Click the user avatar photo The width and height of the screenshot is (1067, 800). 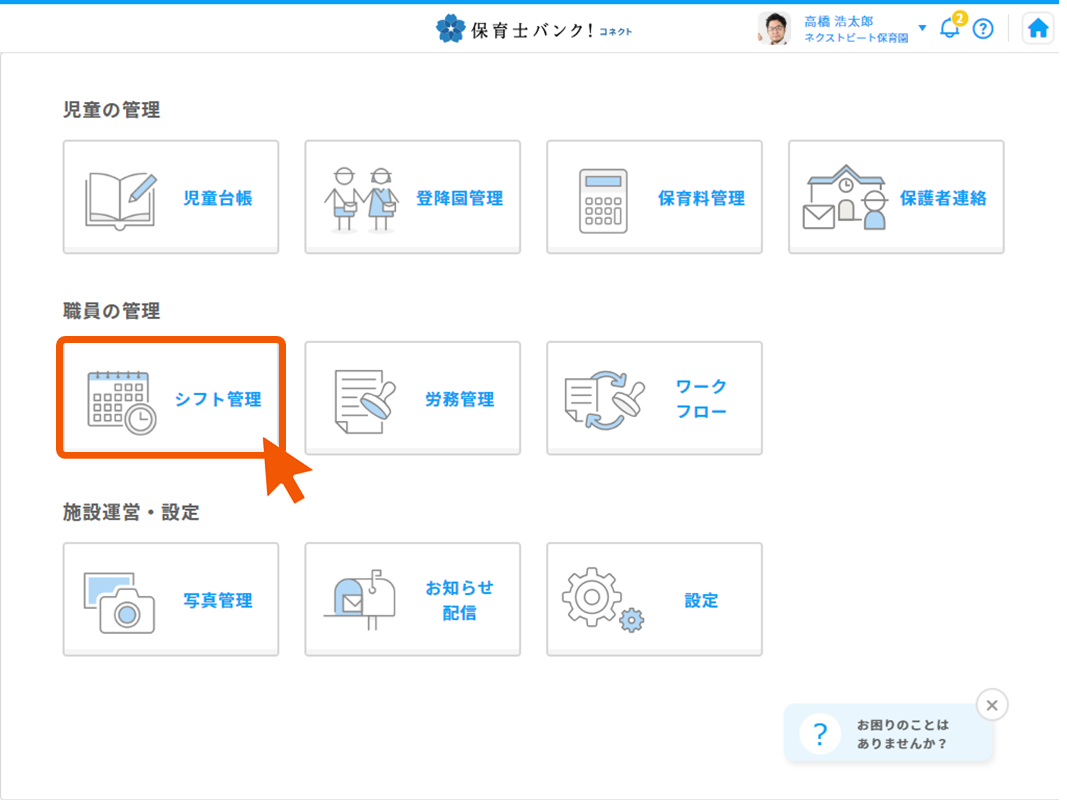(x=773, y=29)
